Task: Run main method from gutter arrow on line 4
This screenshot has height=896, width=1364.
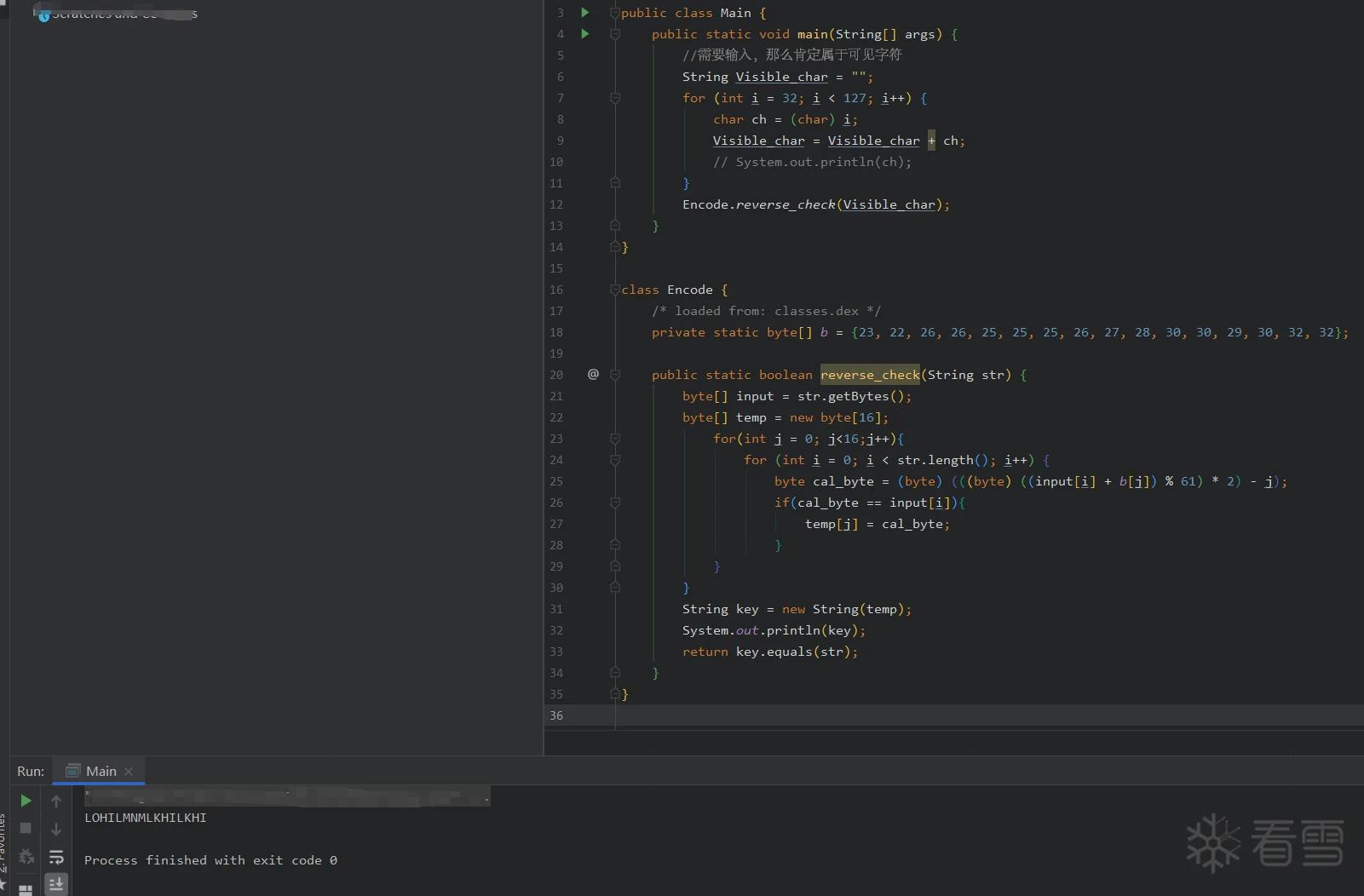Action: 585,33
